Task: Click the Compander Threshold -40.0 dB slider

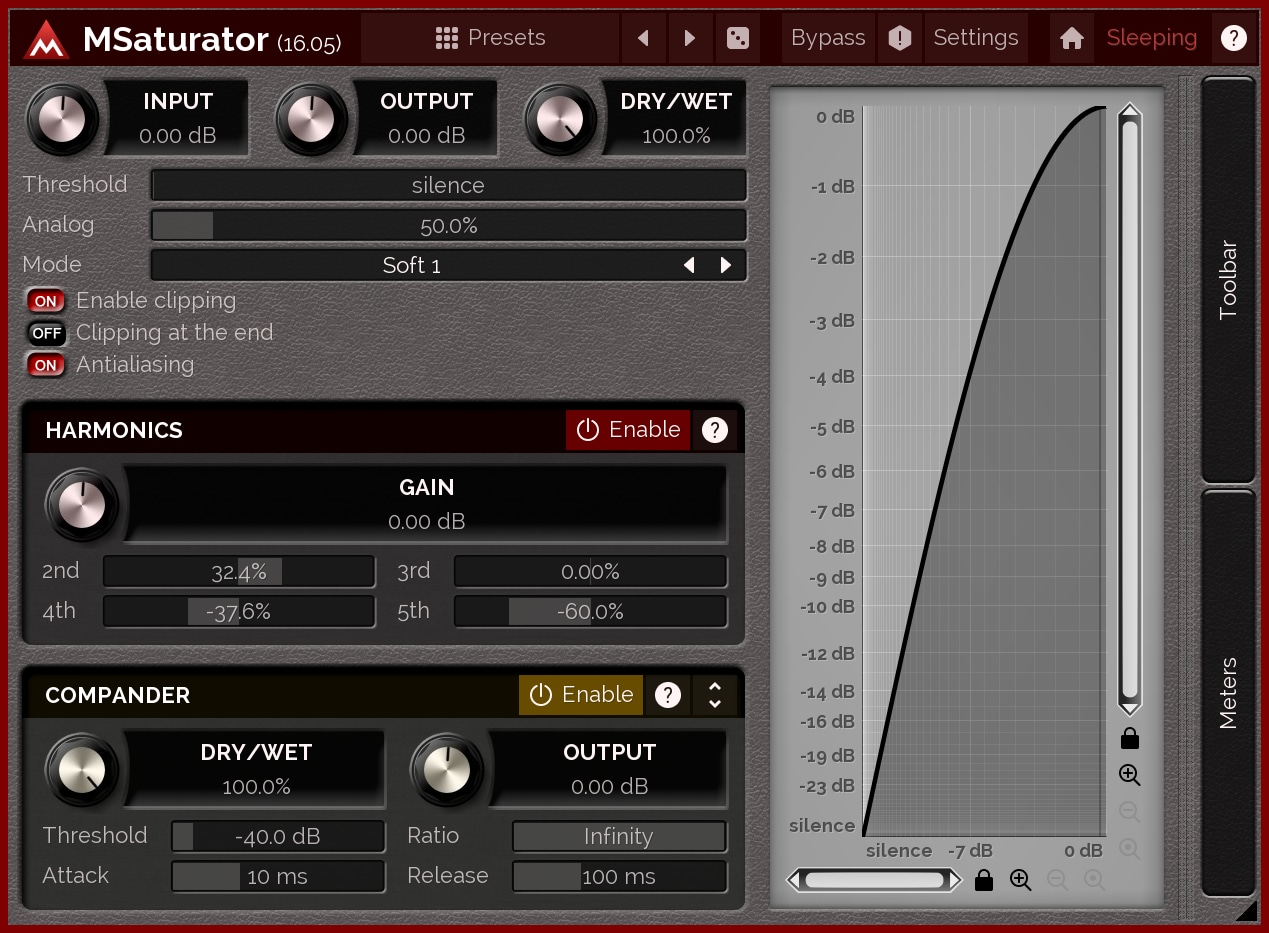Action: click(x=278, y=836)
